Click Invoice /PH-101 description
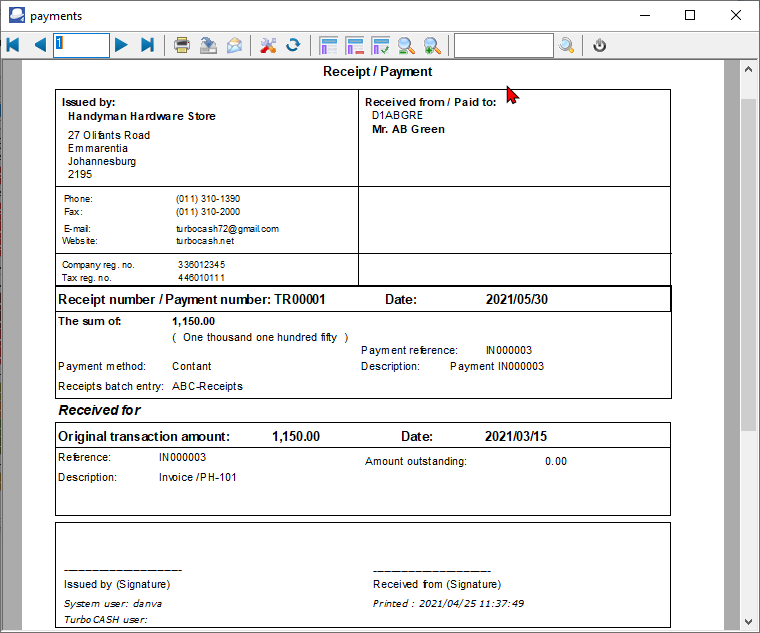Viewport: 760px width, 633px height. (198, 477)
